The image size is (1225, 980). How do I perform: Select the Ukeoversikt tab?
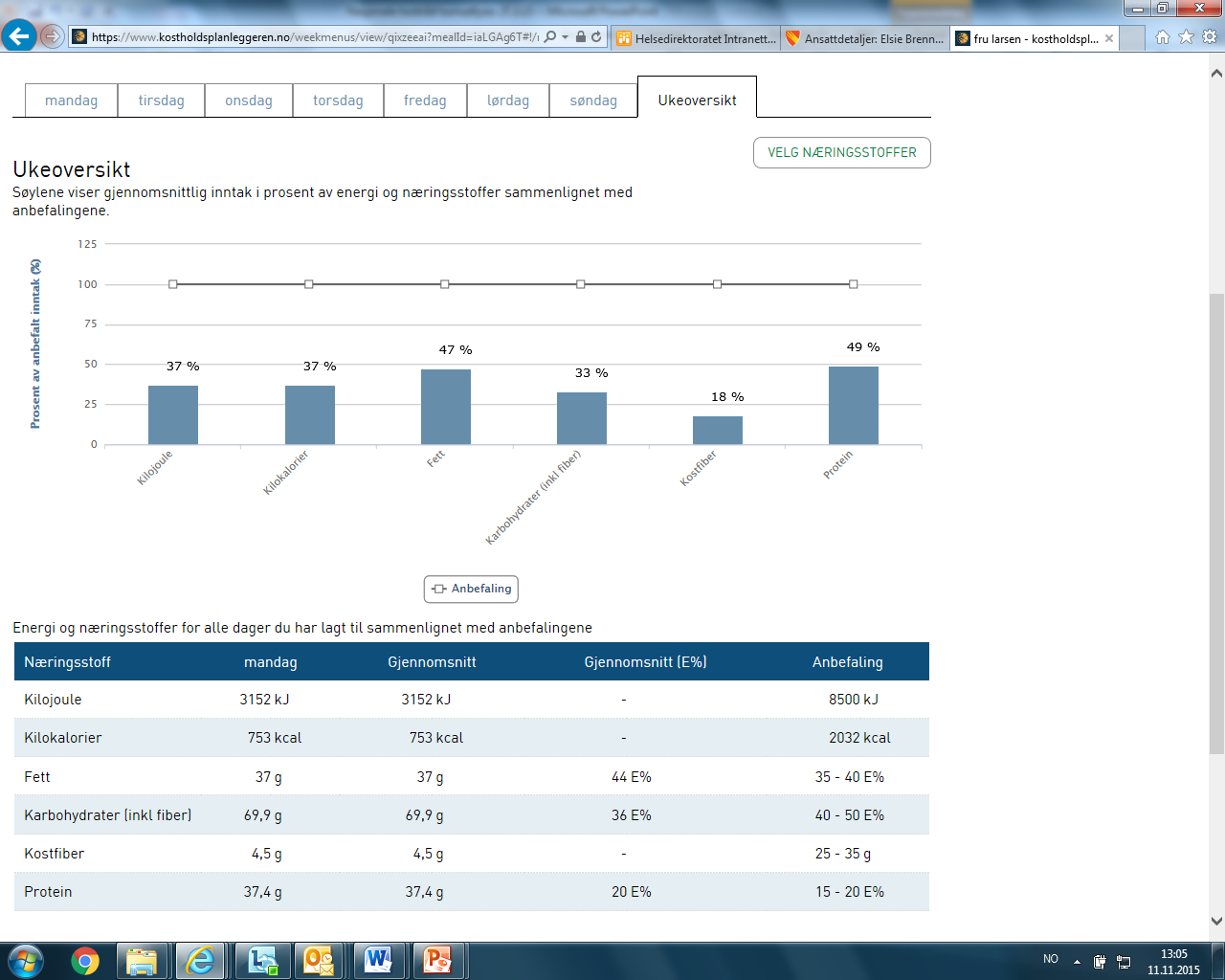pos(697,100)
